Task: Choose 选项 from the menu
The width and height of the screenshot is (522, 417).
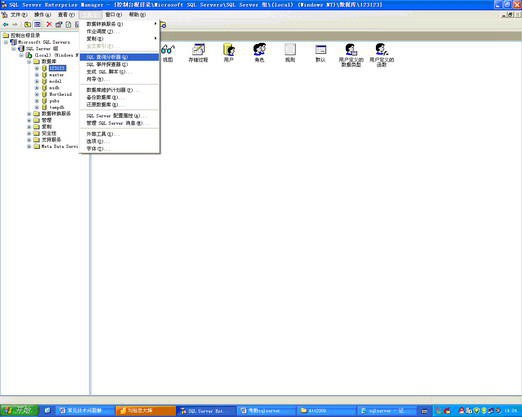Action: click(119, 141)
